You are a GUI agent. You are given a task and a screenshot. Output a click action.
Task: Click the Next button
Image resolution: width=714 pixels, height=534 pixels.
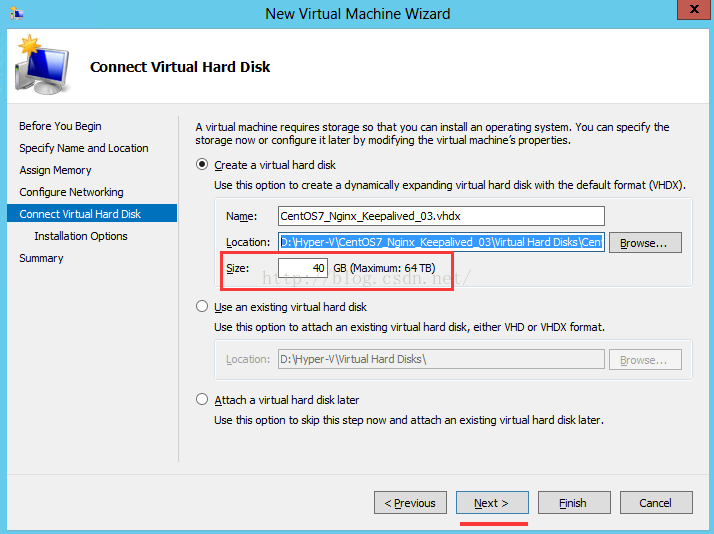pos(492,503)
